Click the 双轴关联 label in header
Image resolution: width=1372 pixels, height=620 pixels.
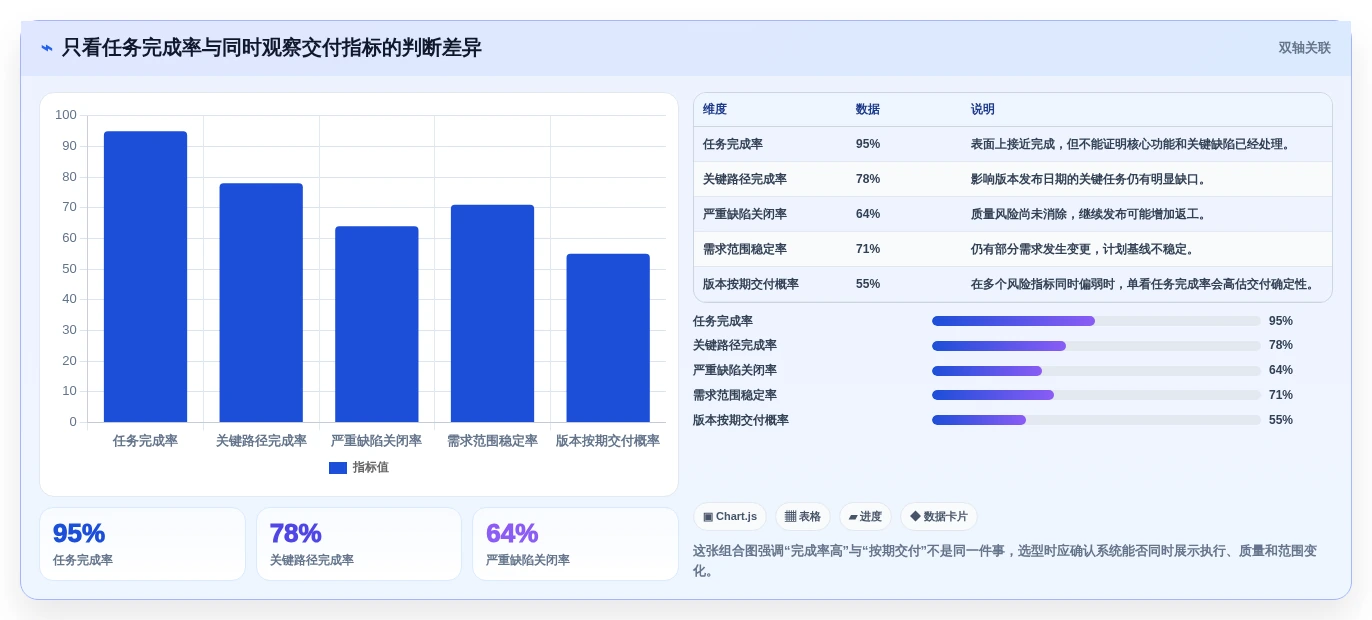[1304, 48]
